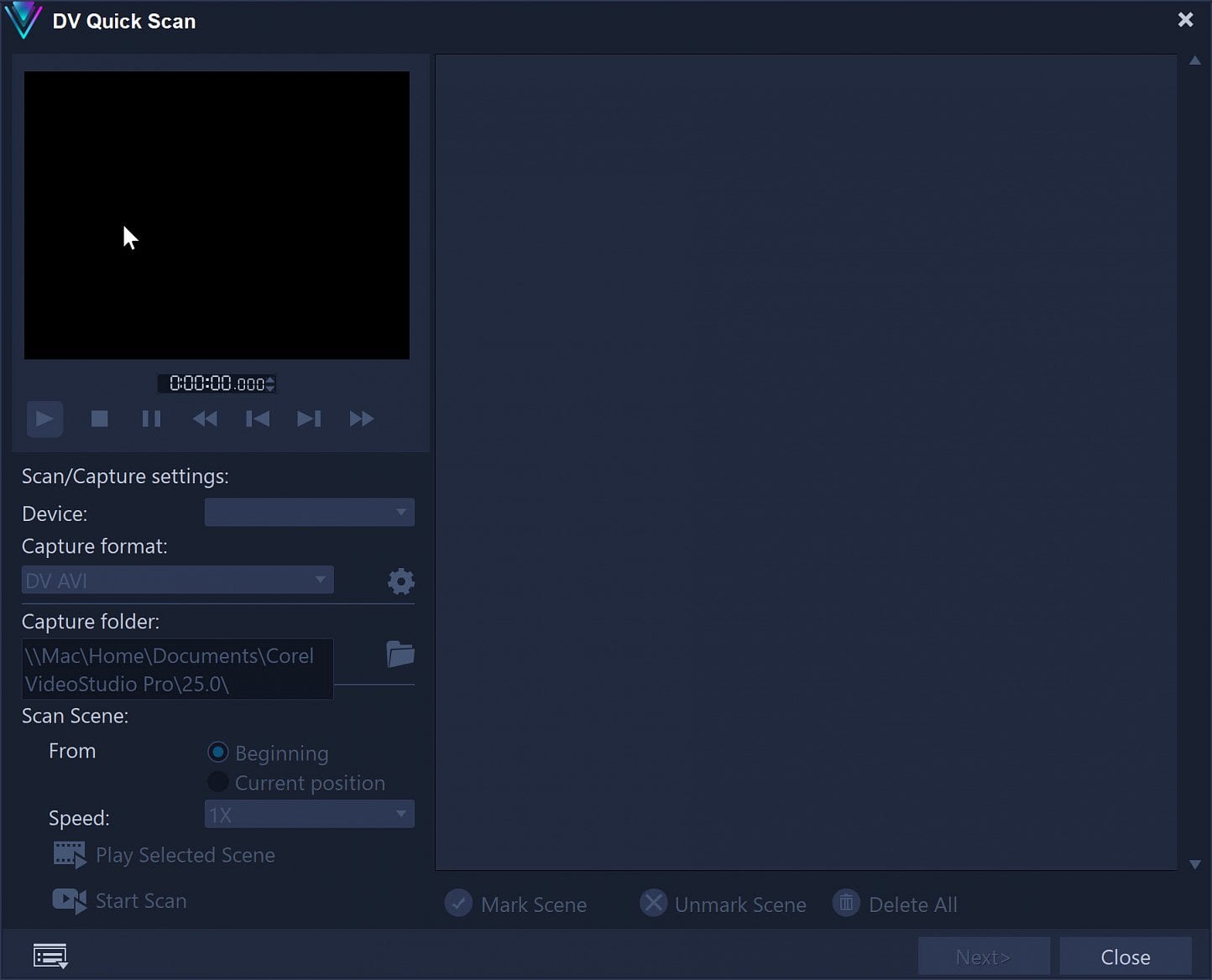Rewind the tape with the double-left arrows
This screenshot has height=980, width=1212.
click(x=205, y=419)
